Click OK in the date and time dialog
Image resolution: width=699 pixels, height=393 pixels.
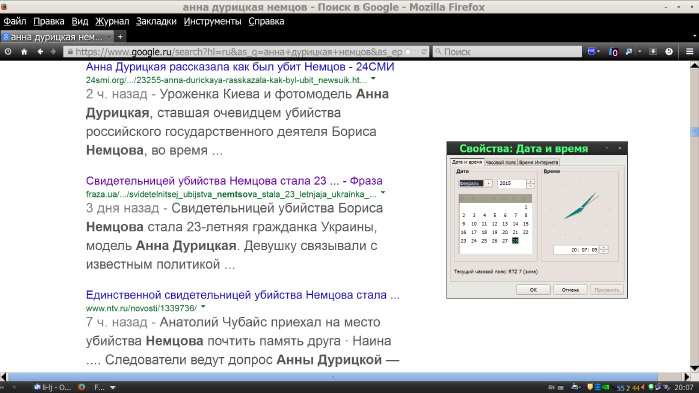point(533,290)
